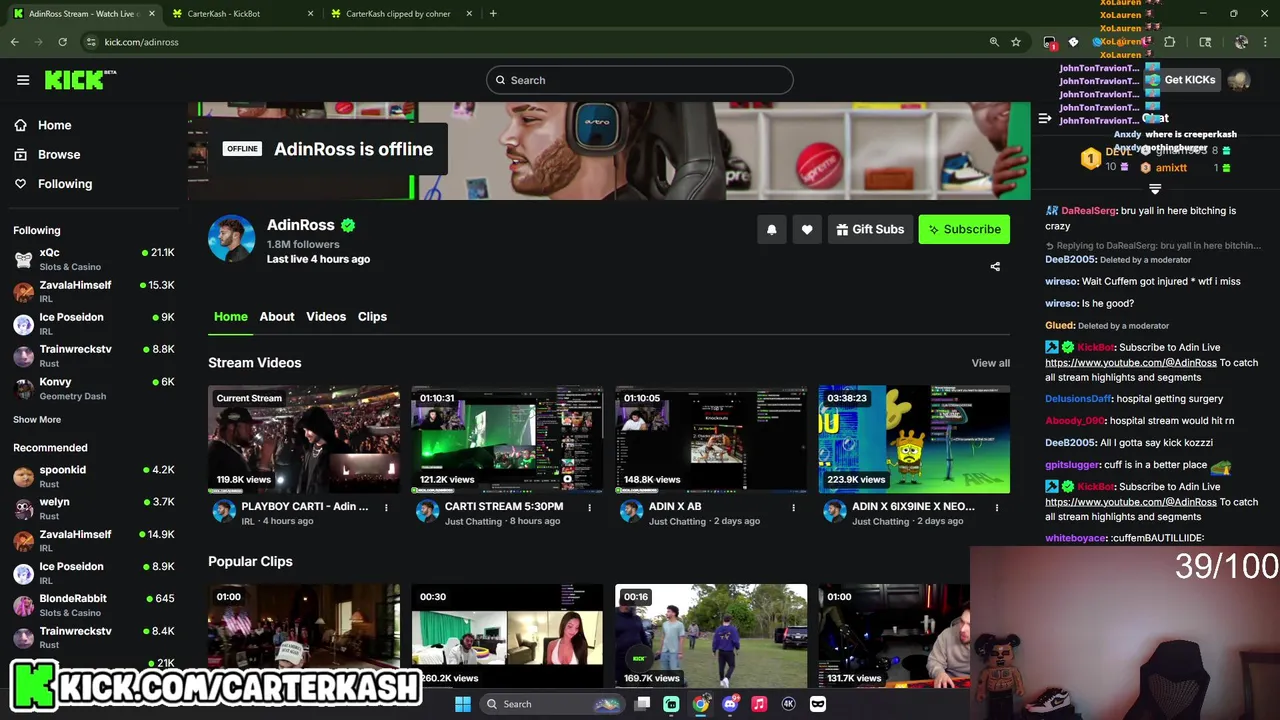Open ADIN X 6IX9INE video thumbnail
The width and height of the screenshot is (1280, 720).
pos(914,439)
